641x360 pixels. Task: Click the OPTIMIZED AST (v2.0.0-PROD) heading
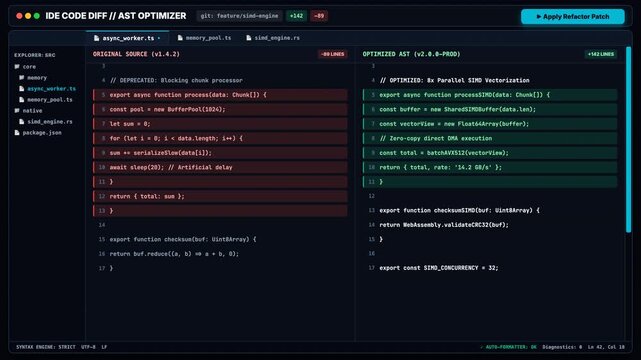pyautogui.click(x=411, y=54)
